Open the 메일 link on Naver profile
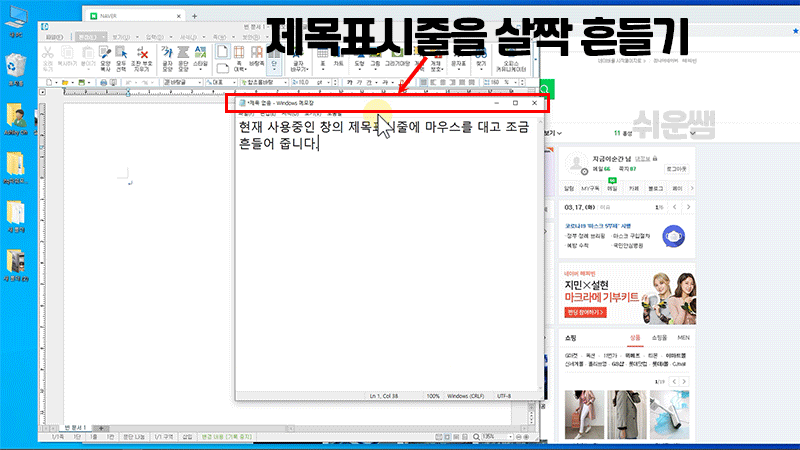 coord(612,188)
